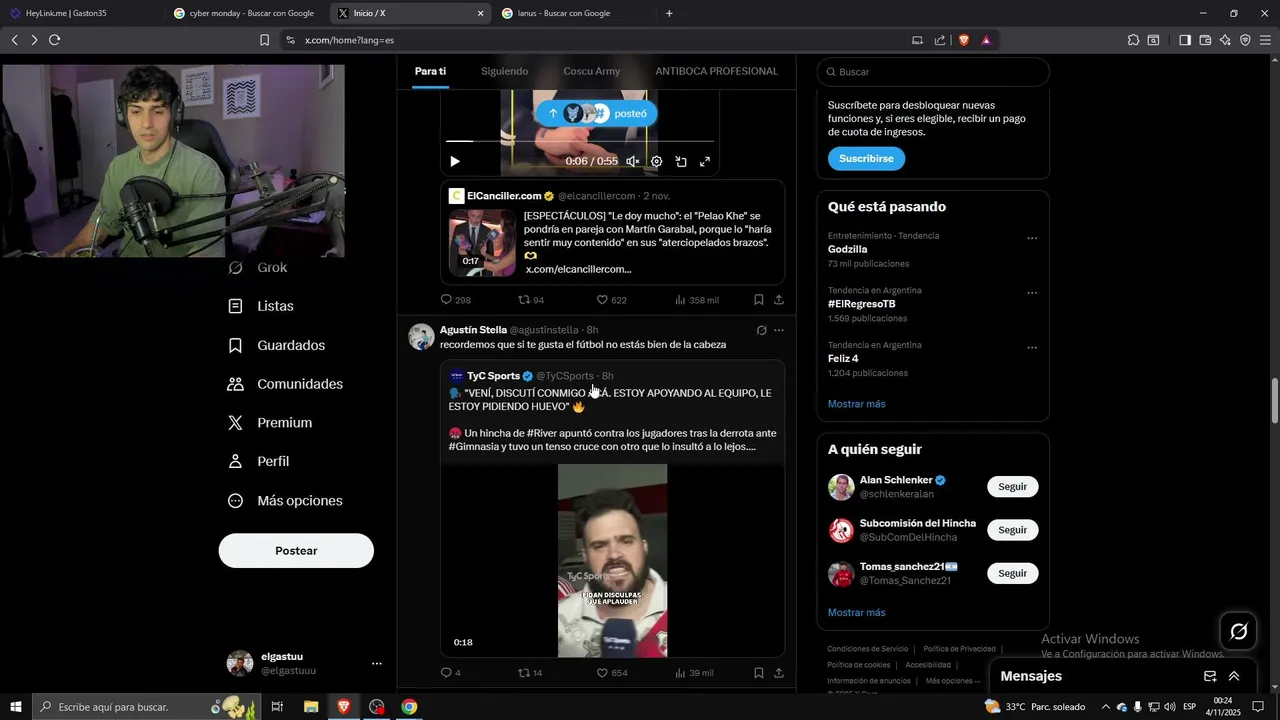Viewport: 1280px width, 720px height.
Task: Expand the Mensajes drawer
Action: coord(1234,676)
